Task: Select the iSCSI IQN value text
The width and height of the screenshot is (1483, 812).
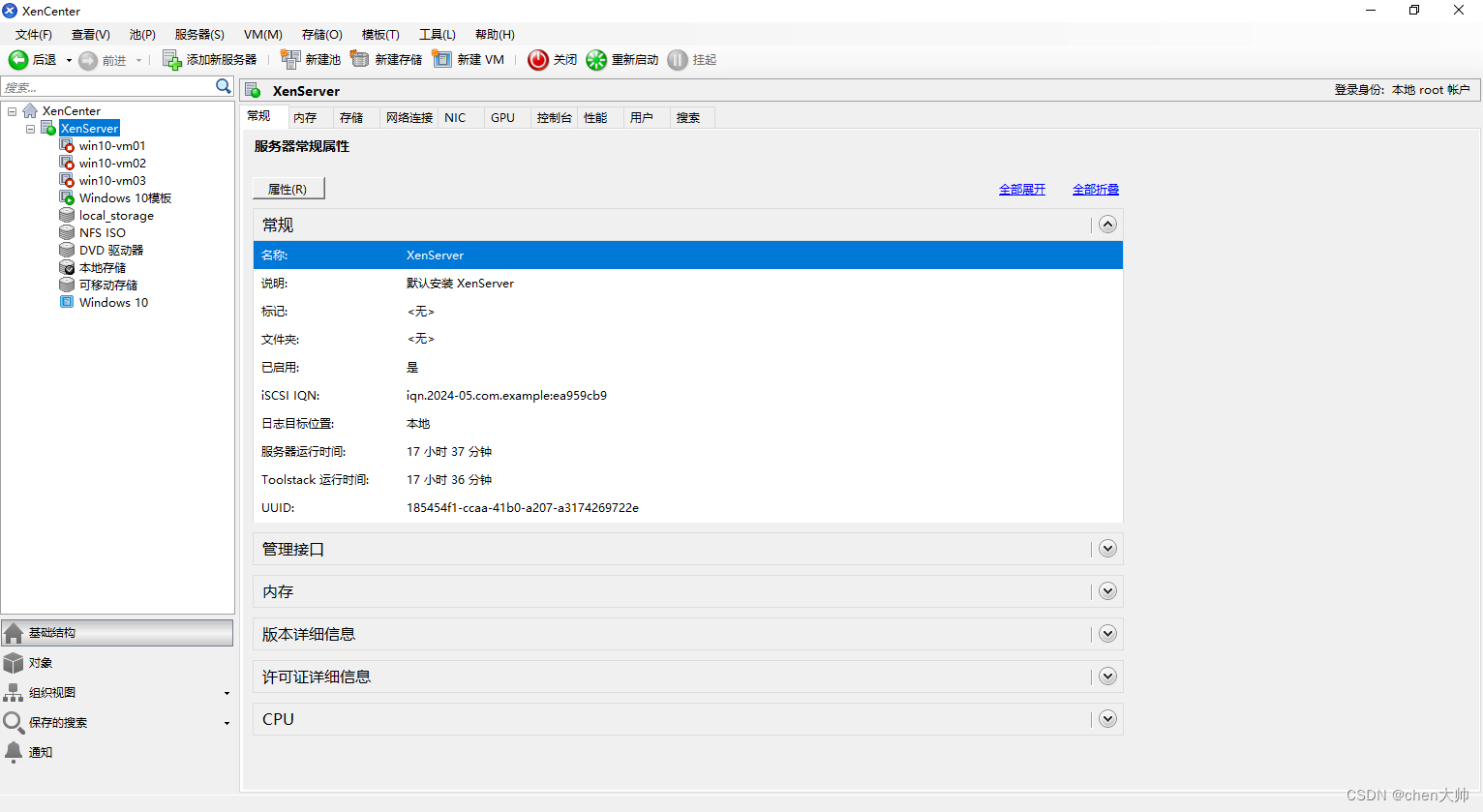Action: click(507, 396)
